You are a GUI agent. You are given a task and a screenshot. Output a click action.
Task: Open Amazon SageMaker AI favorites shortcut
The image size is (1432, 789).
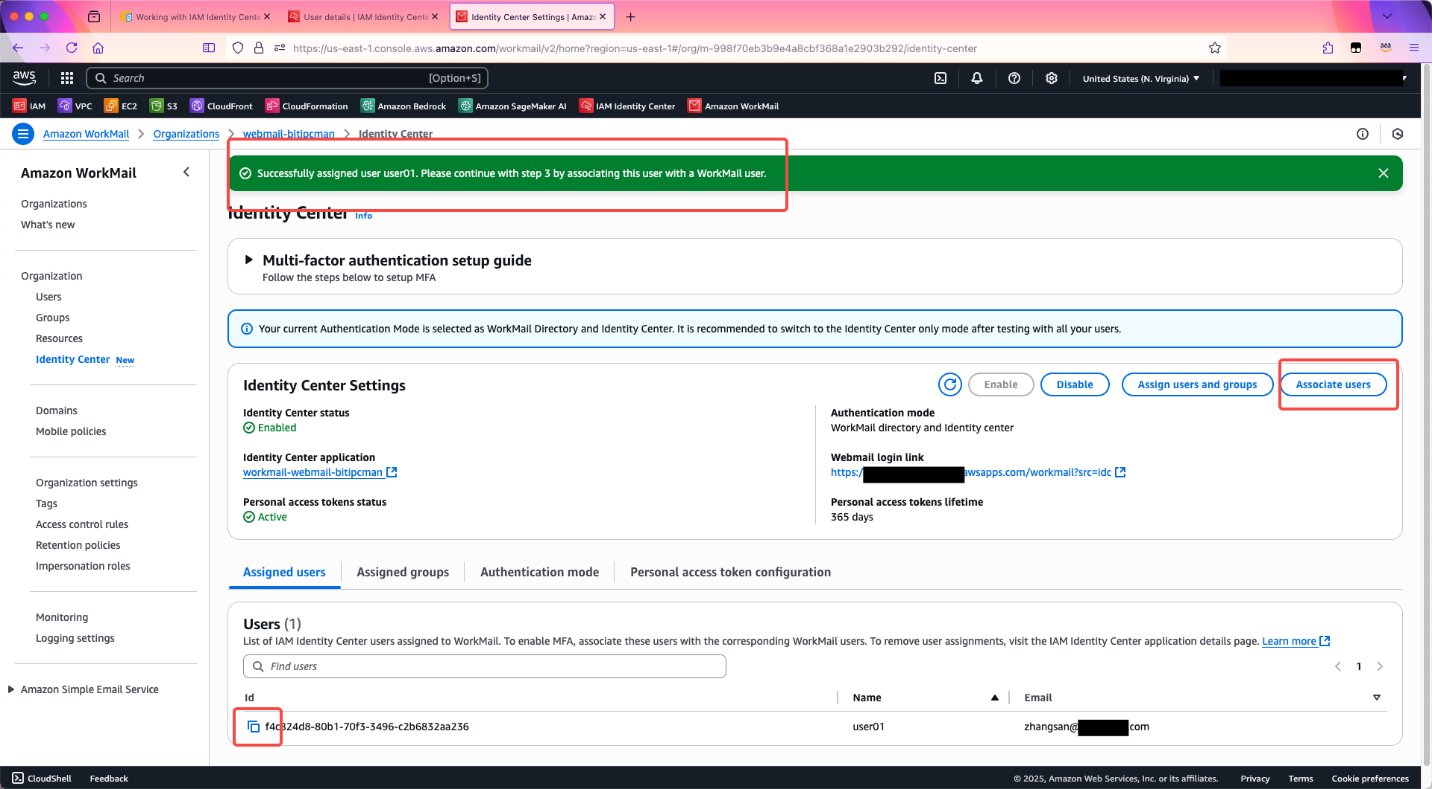(513, 106)
